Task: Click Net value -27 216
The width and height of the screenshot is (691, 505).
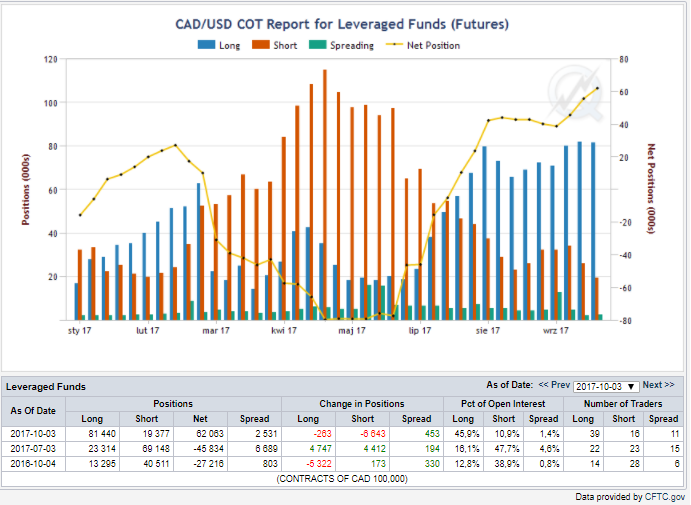Action: [x=208, y=464]
